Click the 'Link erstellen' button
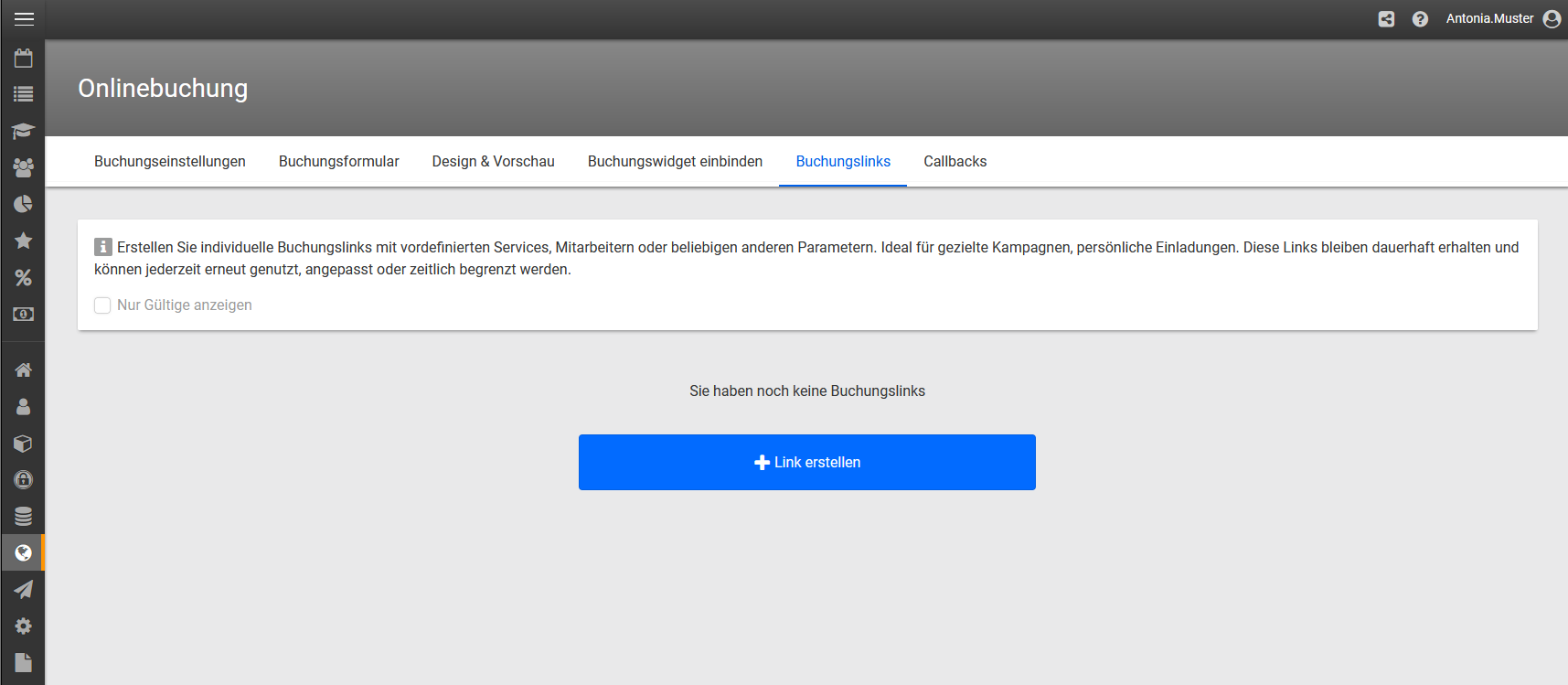Image resolution: width=1568 pixels, height=685 pixels. click(806, 463)
